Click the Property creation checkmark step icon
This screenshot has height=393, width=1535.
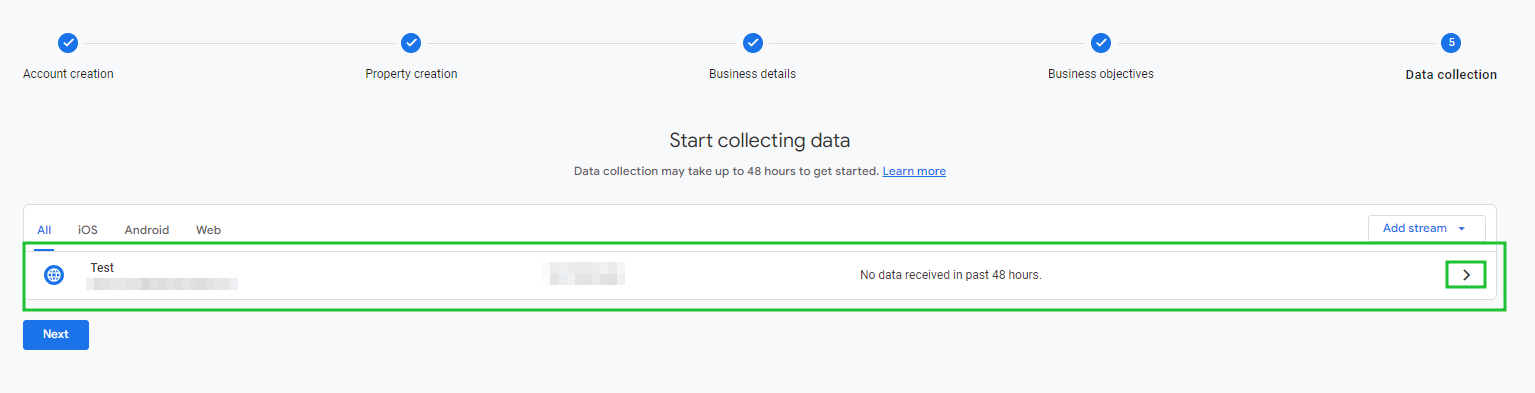(x=411, y=43)
